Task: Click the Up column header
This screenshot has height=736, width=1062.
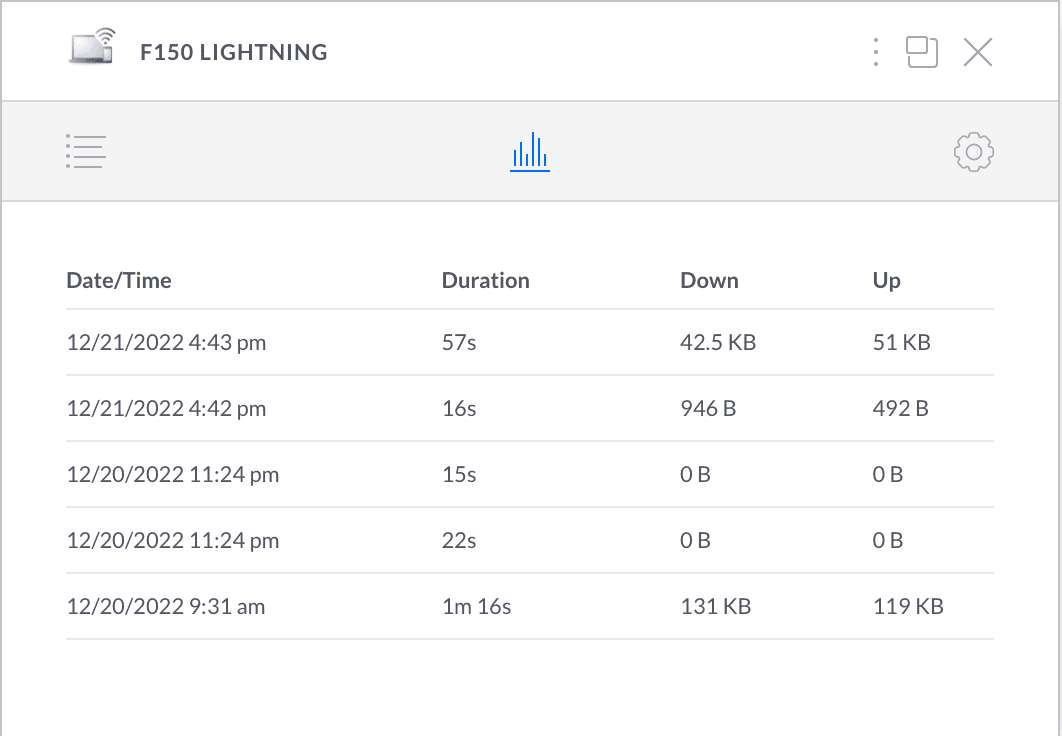Action: pyautogui.click(x=886, y=281)
